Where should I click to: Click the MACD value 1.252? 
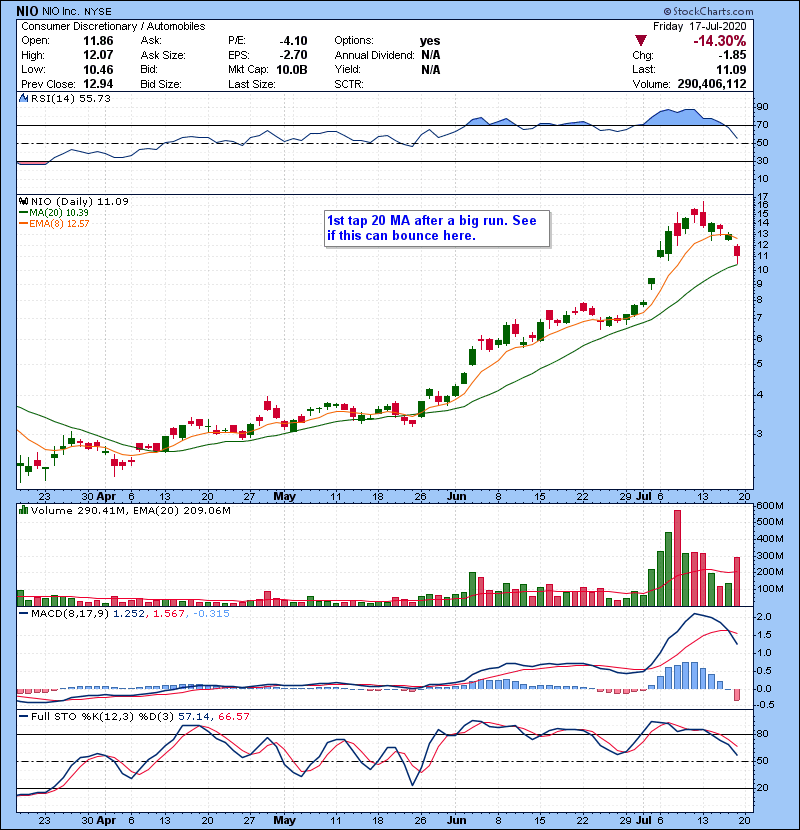[129, 614]
